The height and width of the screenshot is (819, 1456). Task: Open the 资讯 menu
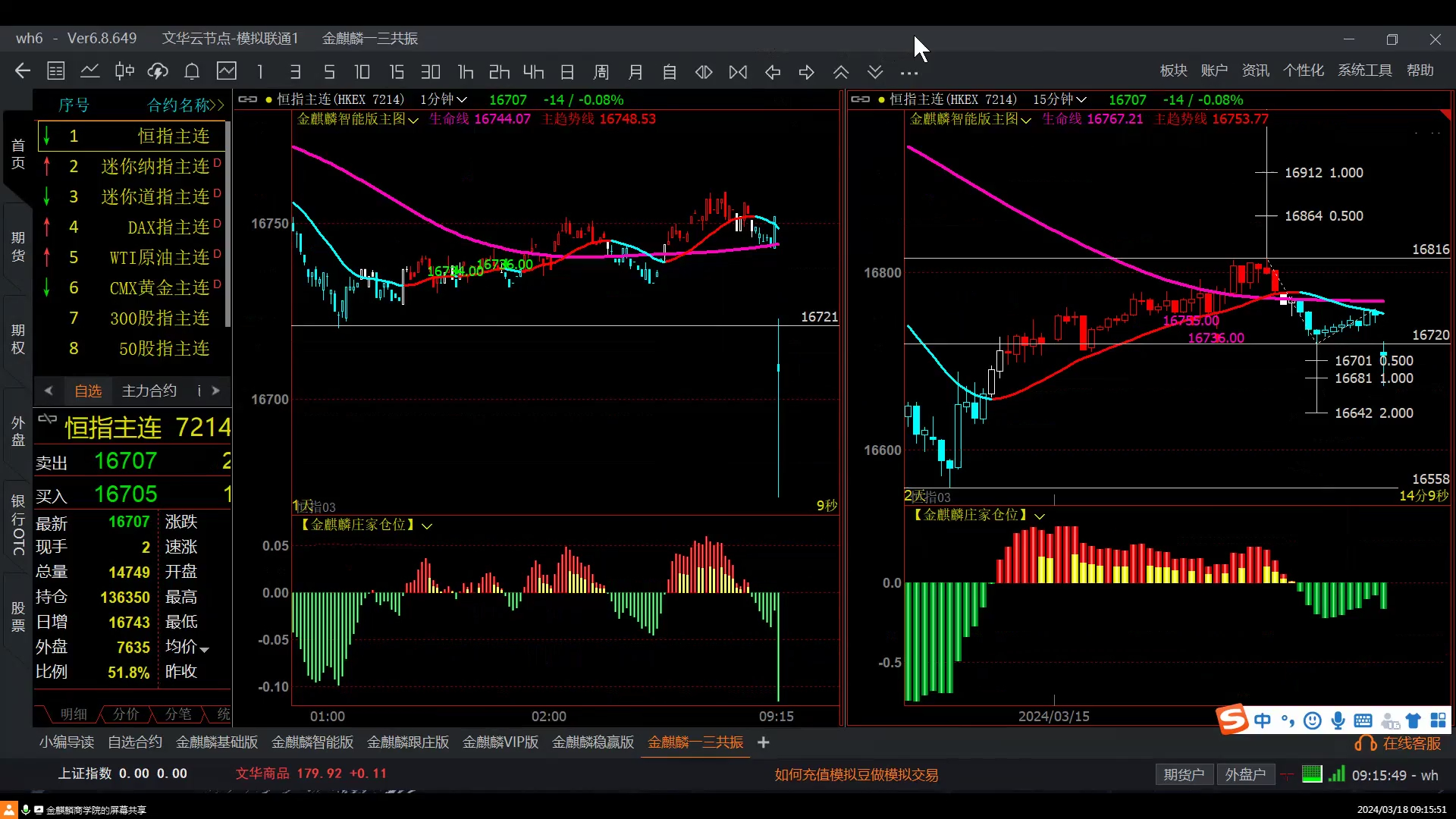[1255, 70]
